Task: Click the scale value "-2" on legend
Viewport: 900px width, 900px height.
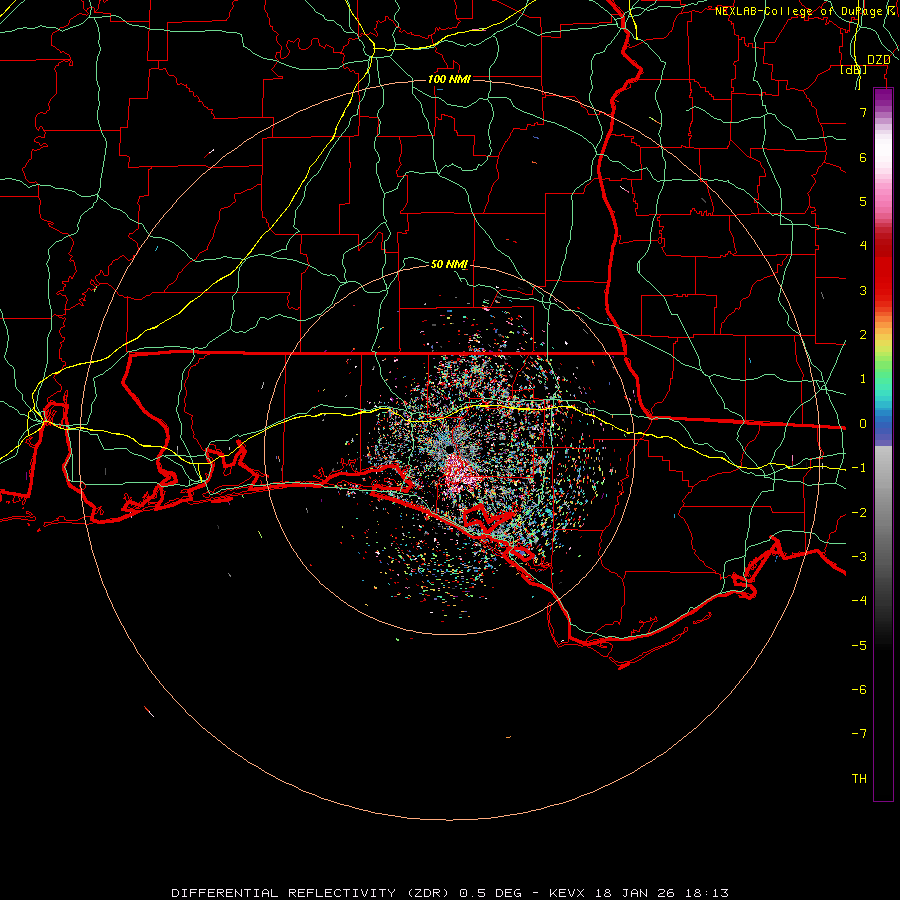Action: [859, 513]
